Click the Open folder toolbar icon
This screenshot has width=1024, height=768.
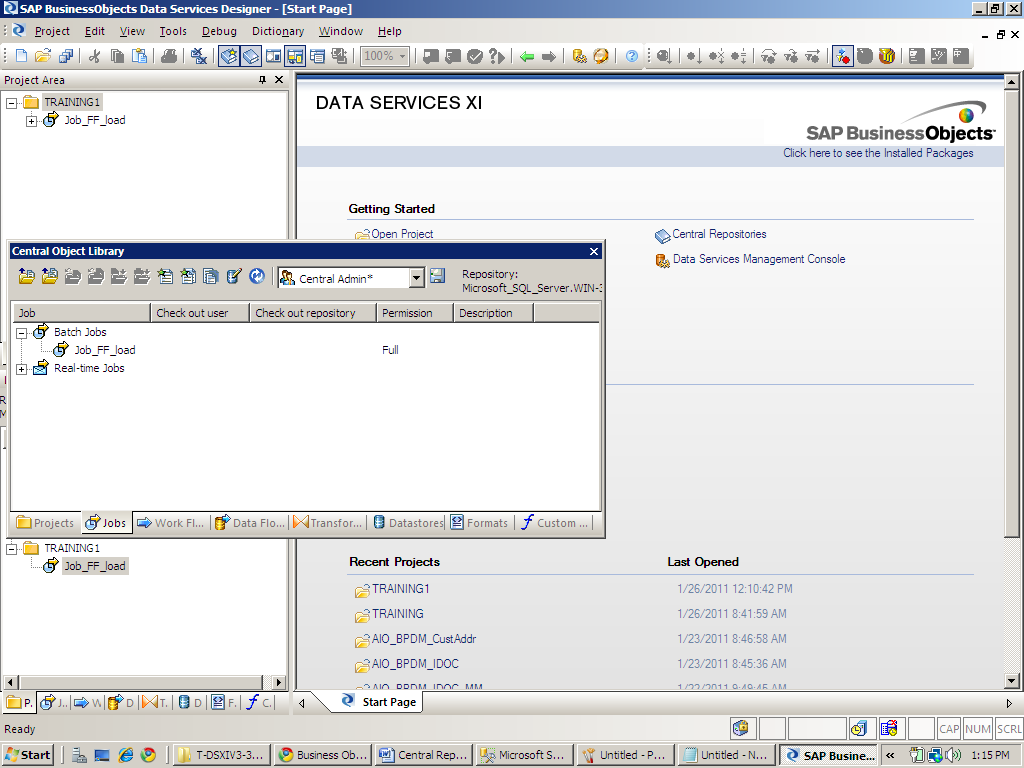pos(43,56)
